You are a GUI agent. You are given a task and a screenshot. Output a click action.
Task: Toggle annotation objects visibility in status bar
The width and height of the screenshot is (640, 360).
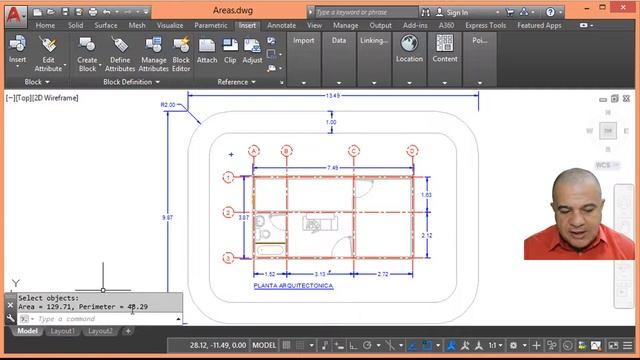(451, 346)
